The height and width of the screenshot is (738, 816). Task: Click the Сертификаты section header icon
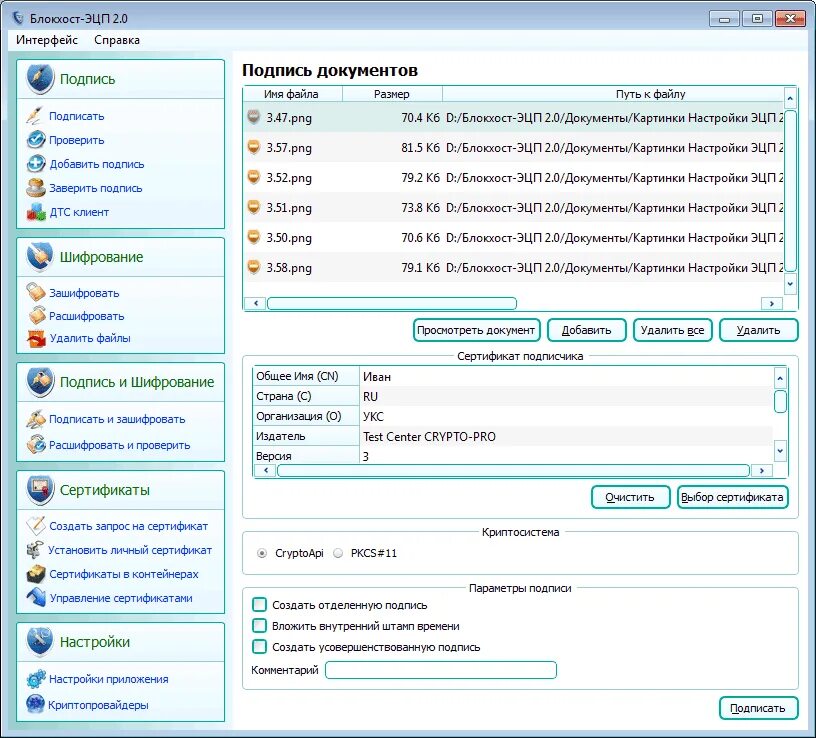point(40,490)
